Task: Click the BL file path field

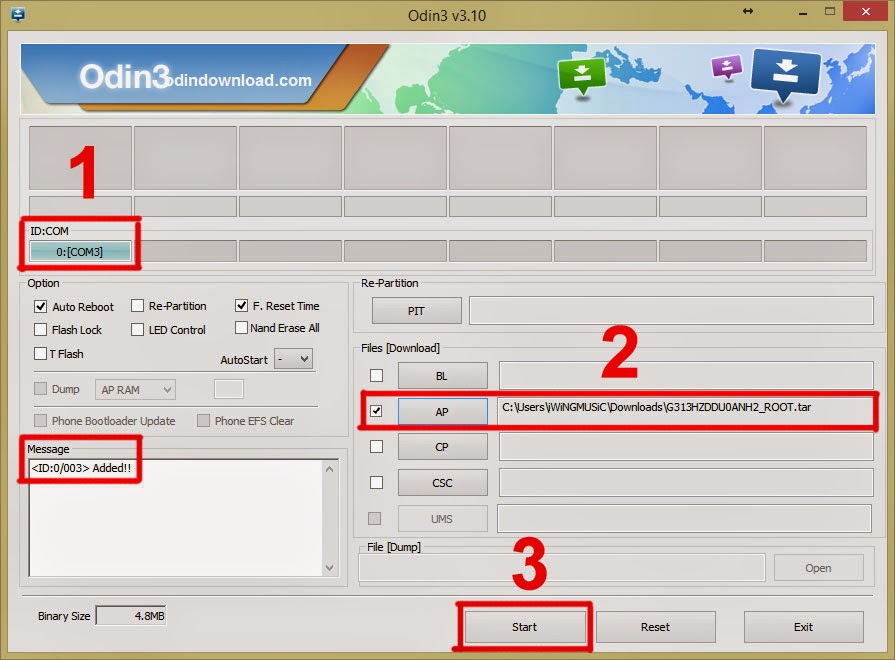Action: coord(686,375)
